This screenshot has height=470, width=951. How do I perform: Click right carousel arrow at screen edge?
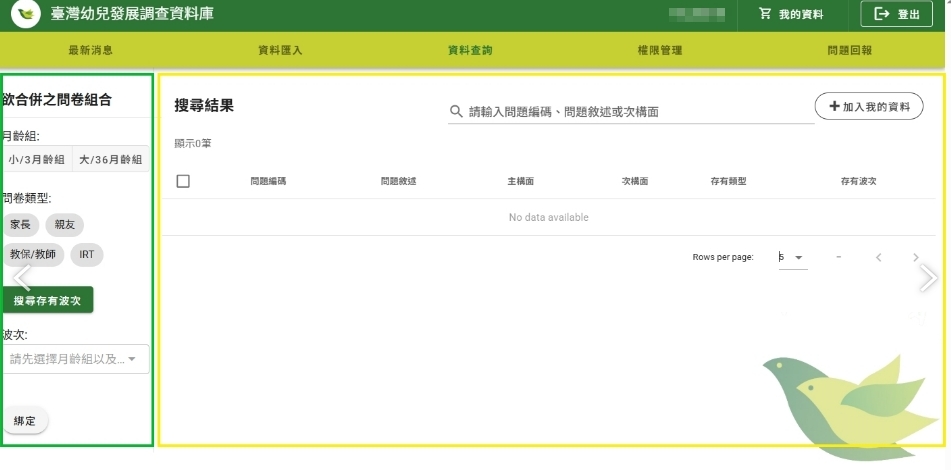[x=928, y=277]
